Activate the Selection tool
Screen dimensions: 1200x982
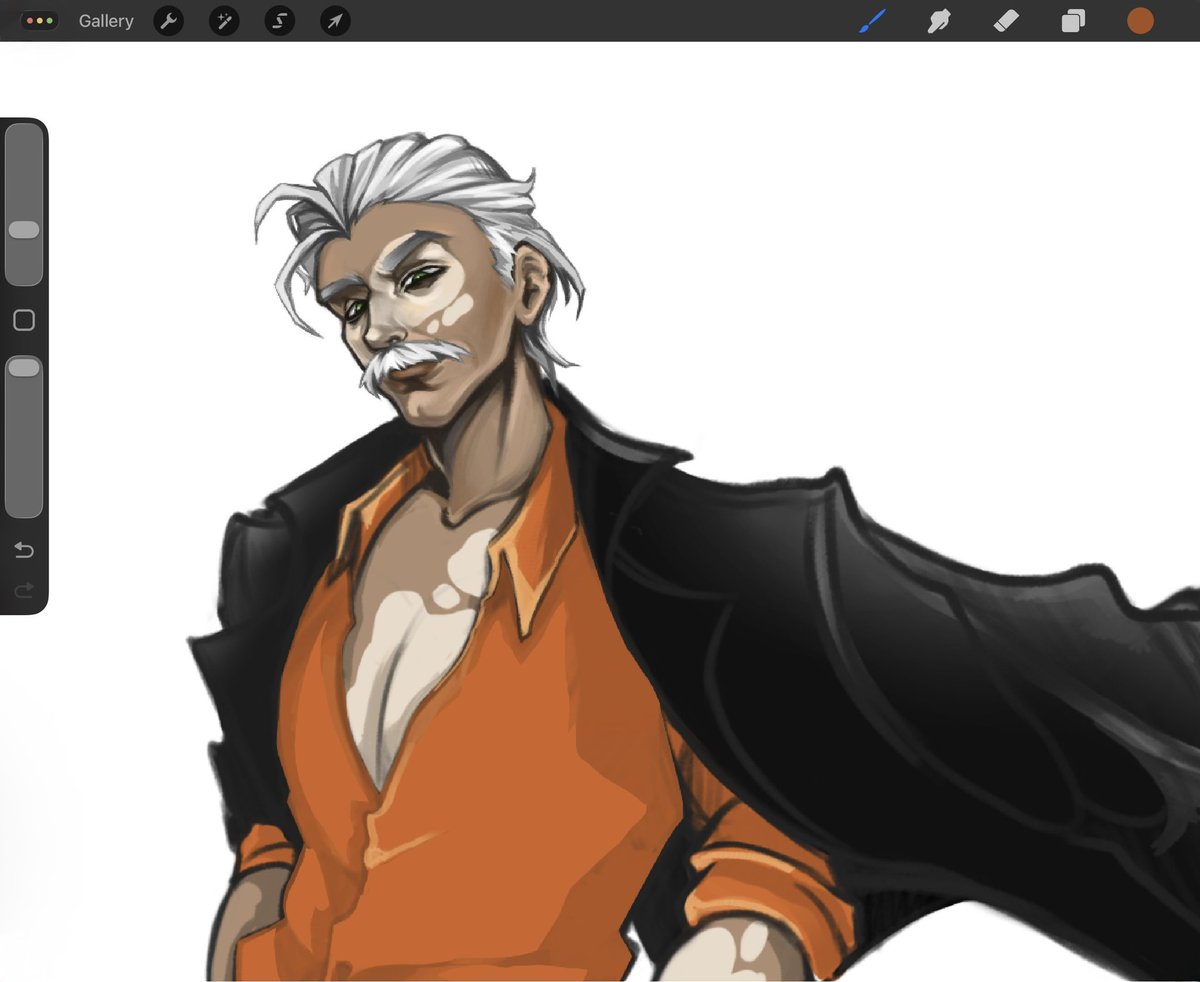coord(280,21)
